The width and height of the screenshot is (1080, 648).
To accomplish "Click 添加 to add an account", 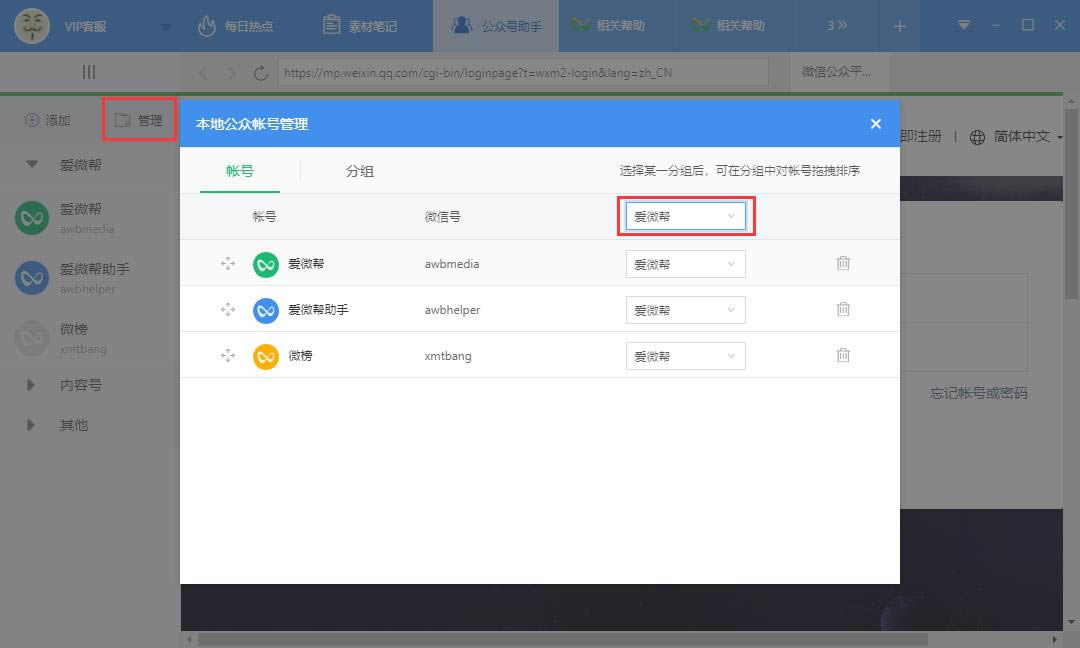I will 48,120.
